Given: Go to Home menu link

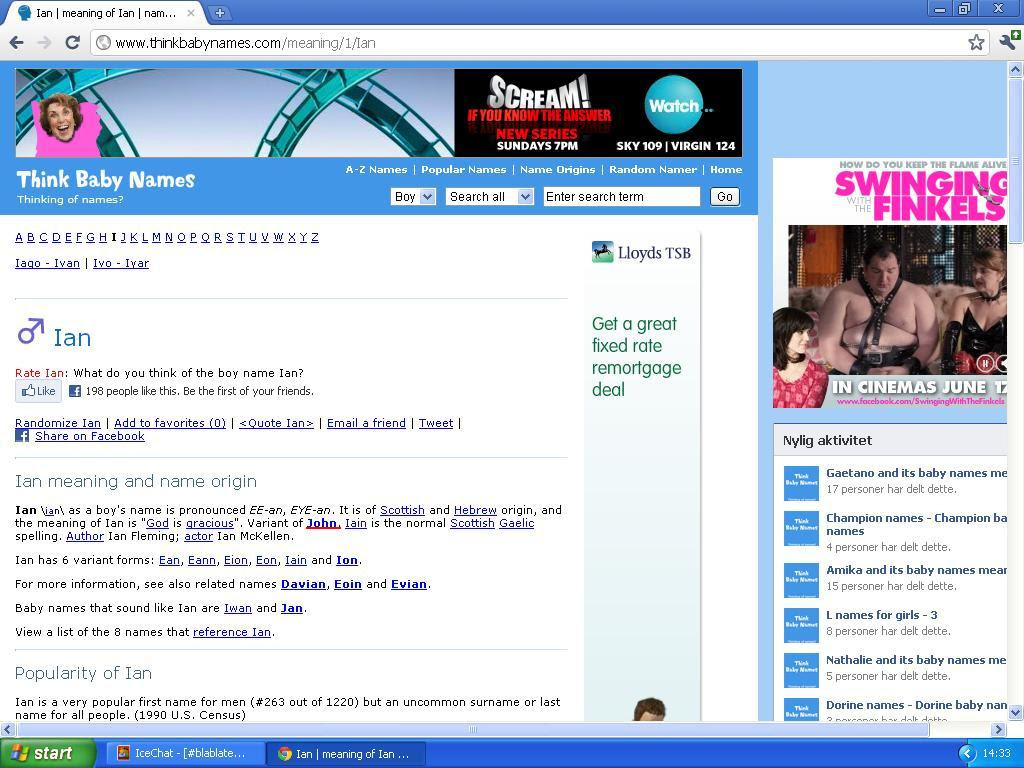Looking at the screenshot, I should tap(726, 170).
